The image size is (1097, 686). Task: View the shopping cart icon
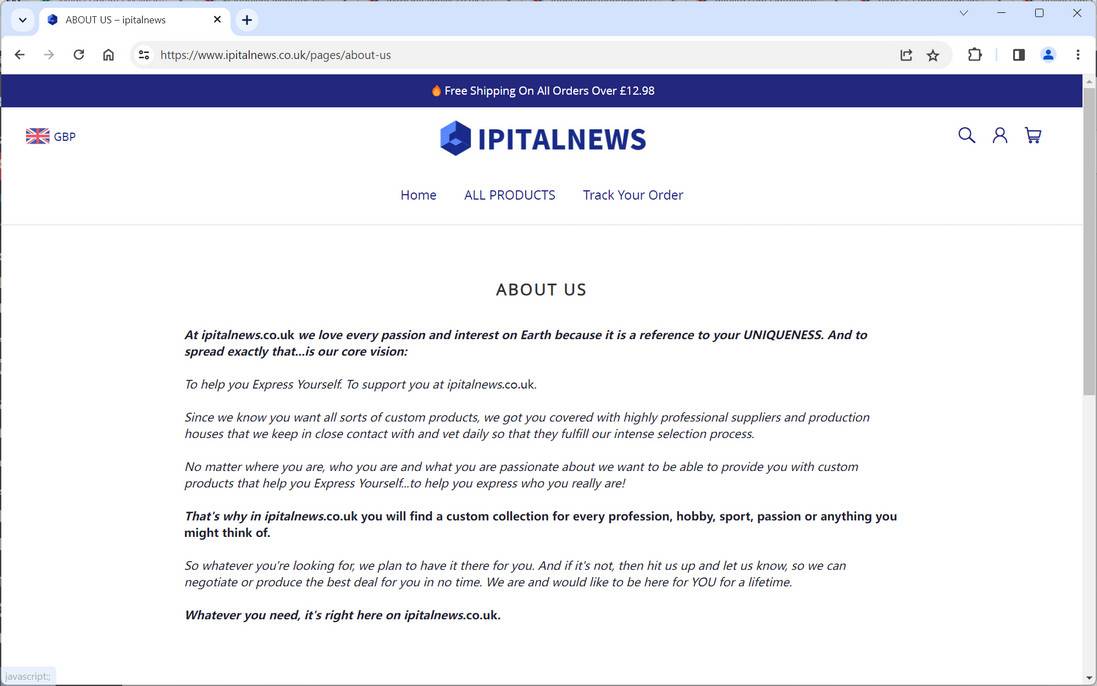(x=1033, y=134)
